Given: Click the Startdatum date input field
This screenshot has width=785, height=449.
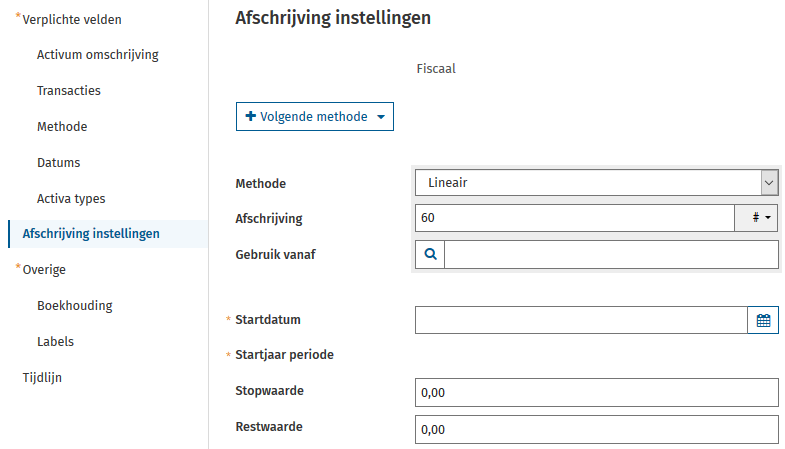Looking at the screenshot, I should click(580, 320).
